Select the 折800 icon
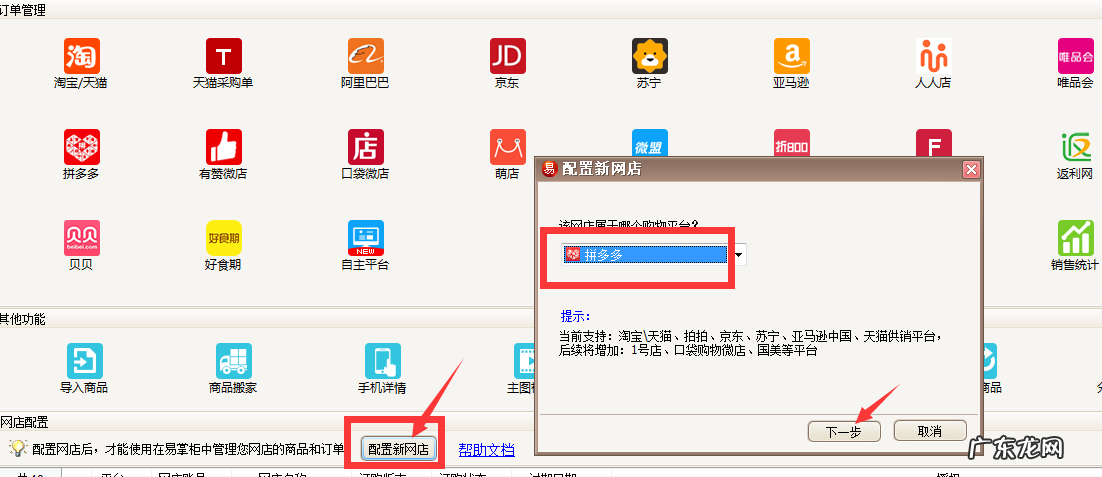This screenshot has width=1102, height=477. 791,143
